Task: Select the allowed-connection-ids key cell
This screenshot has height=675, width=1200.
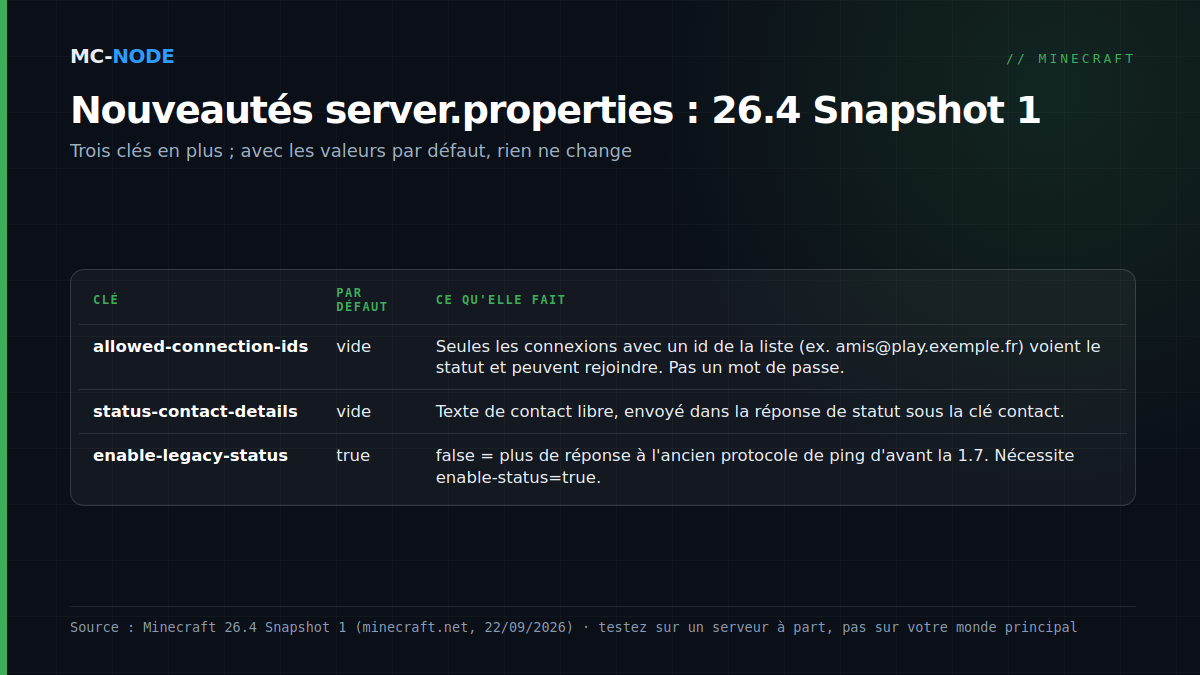Action: [201, 347]
